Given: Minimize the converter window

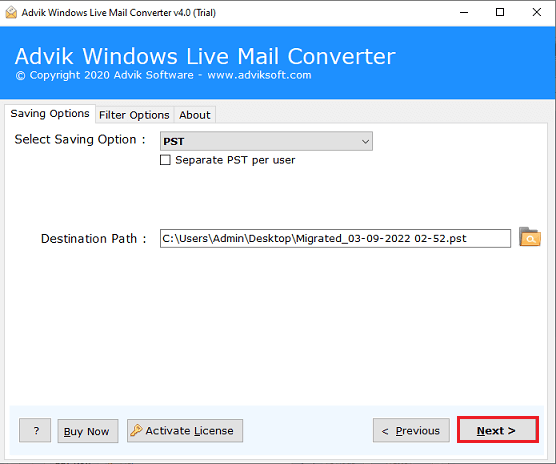Looking at the screenshot, I should point(464,12).
